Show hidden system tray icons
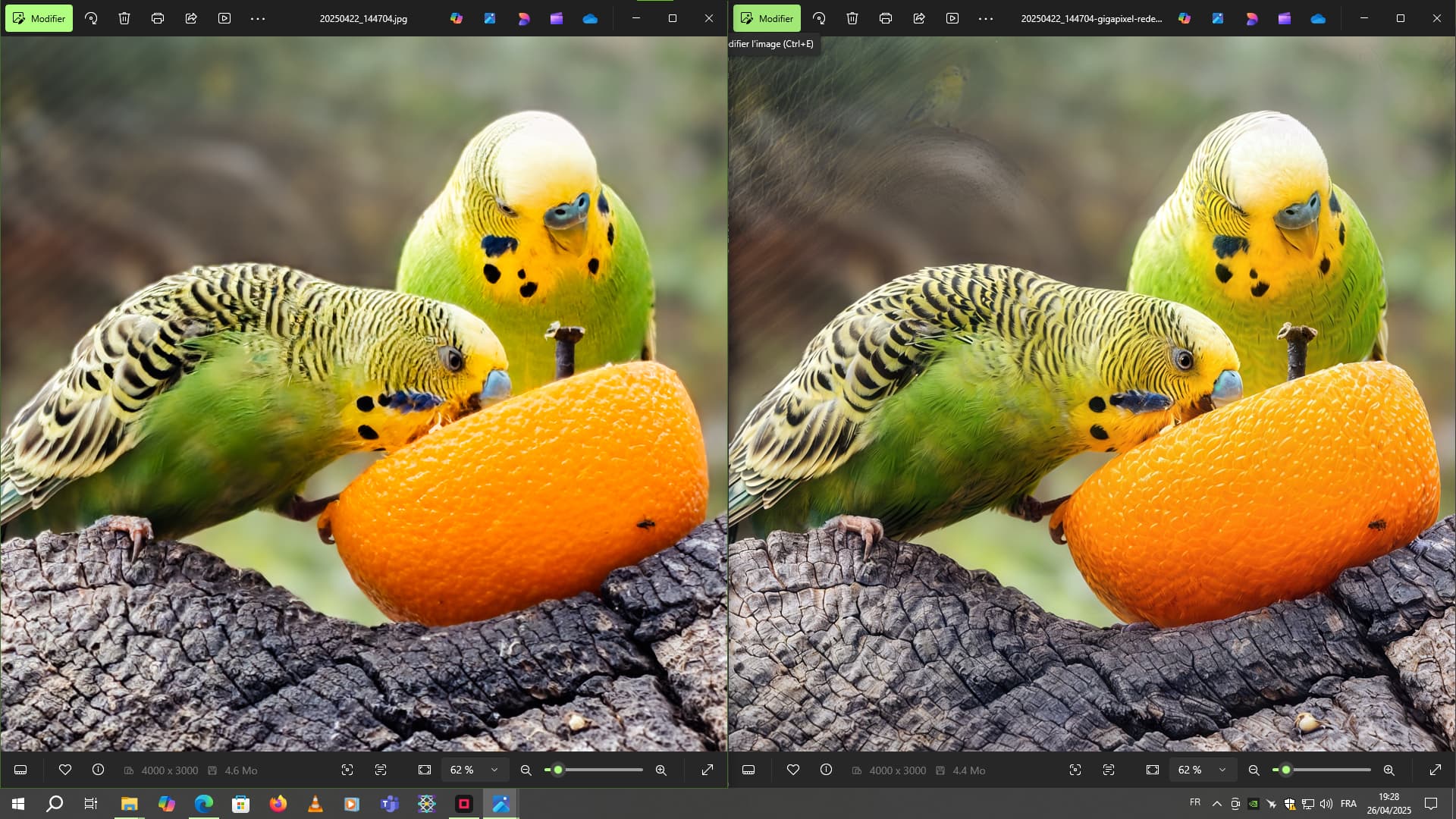 [x=1216, y=804]
